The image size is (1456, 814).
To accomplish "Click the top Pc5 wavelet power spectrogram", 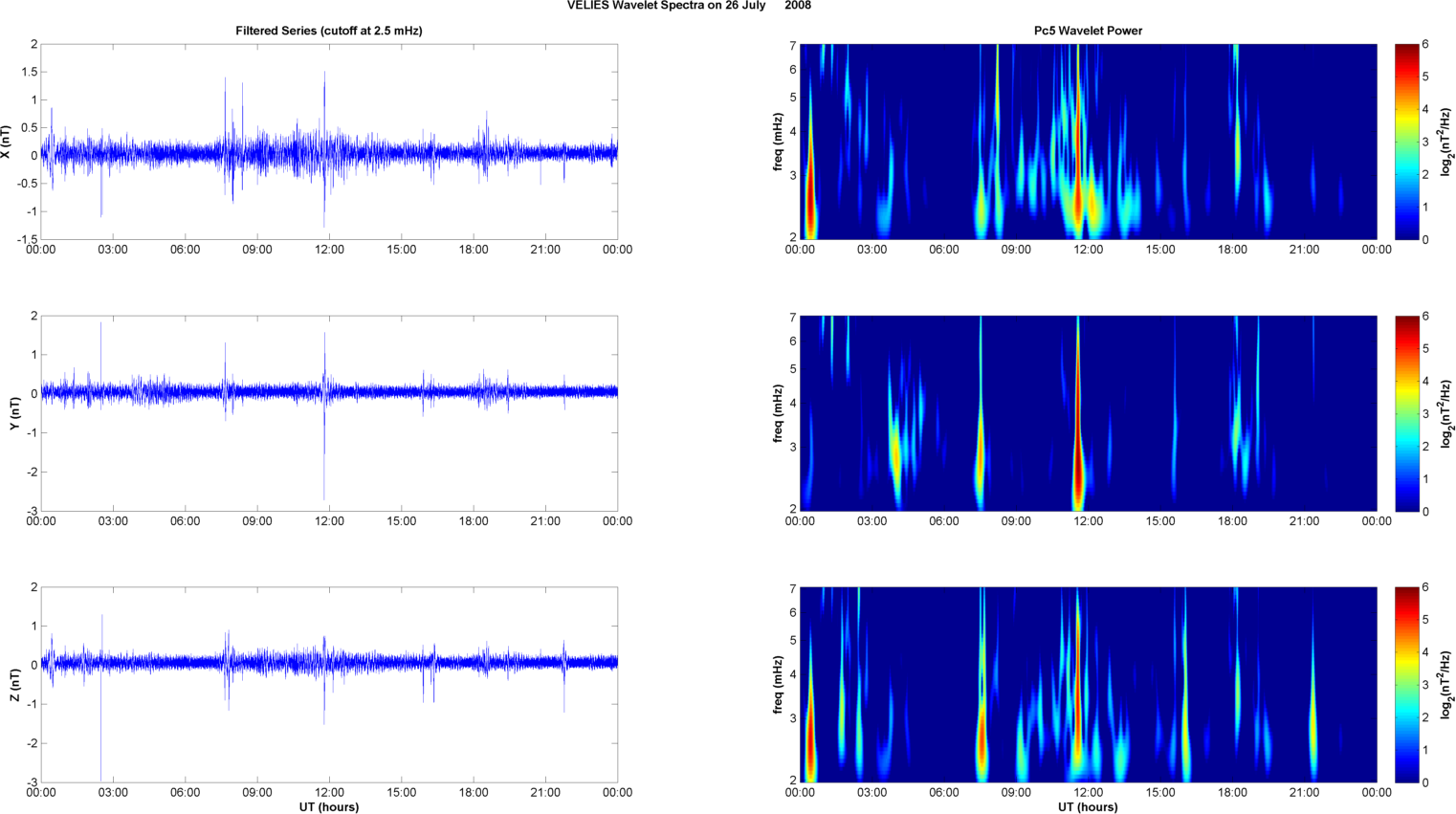I will point(1088,142).
